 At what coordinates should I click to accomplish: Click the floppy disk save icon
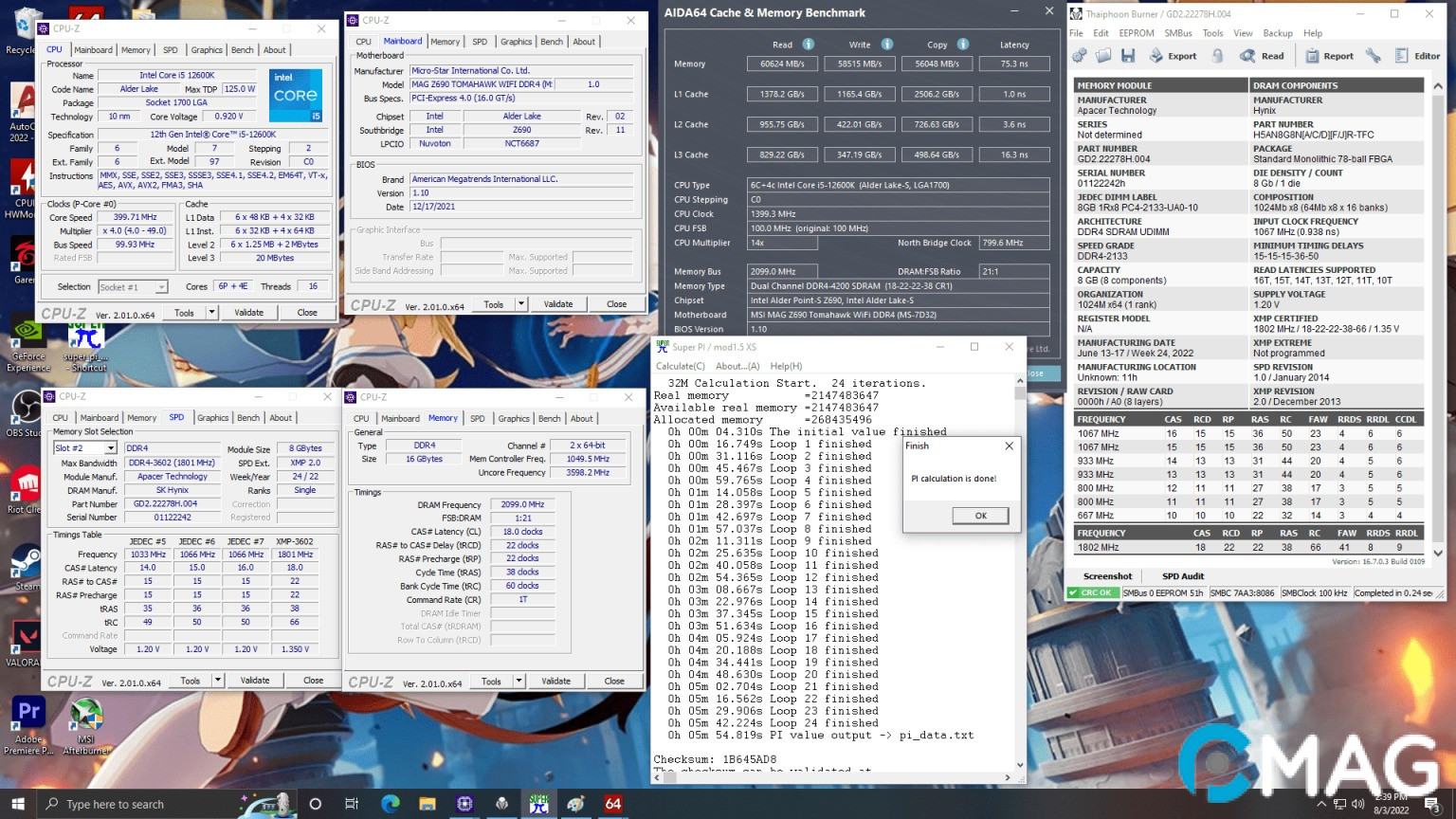tap(1128, 56)
